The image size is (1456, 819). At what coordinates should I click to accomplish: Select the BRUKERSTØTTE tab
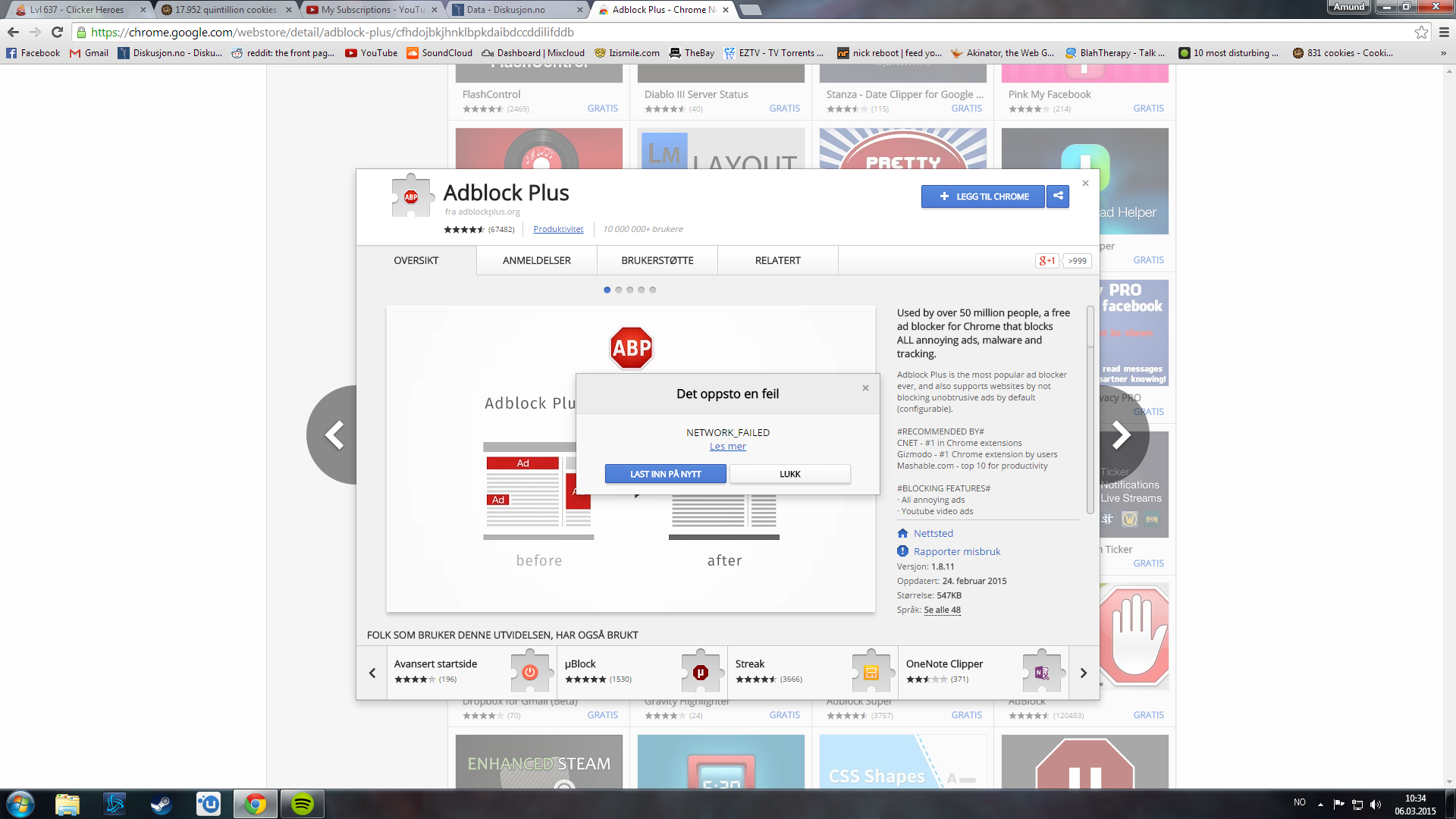point(657,260)
